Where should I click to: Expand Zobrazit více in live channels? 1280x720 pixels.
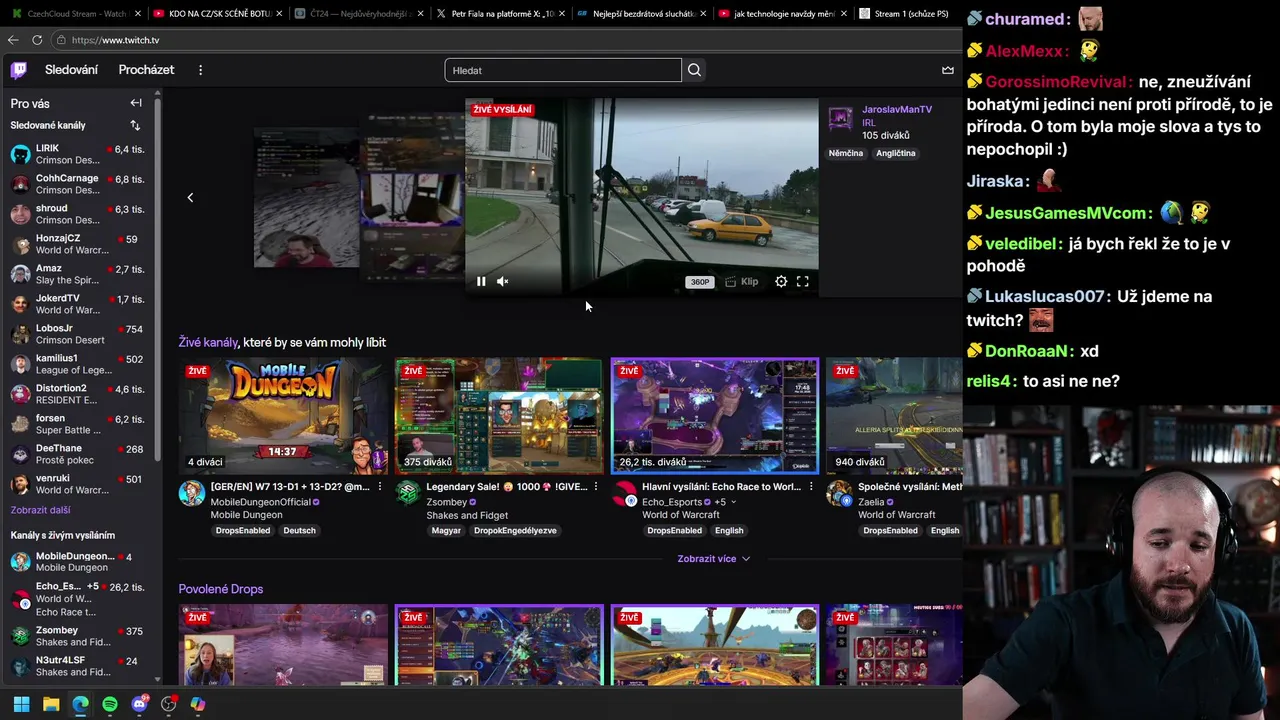tap(713, 559)
